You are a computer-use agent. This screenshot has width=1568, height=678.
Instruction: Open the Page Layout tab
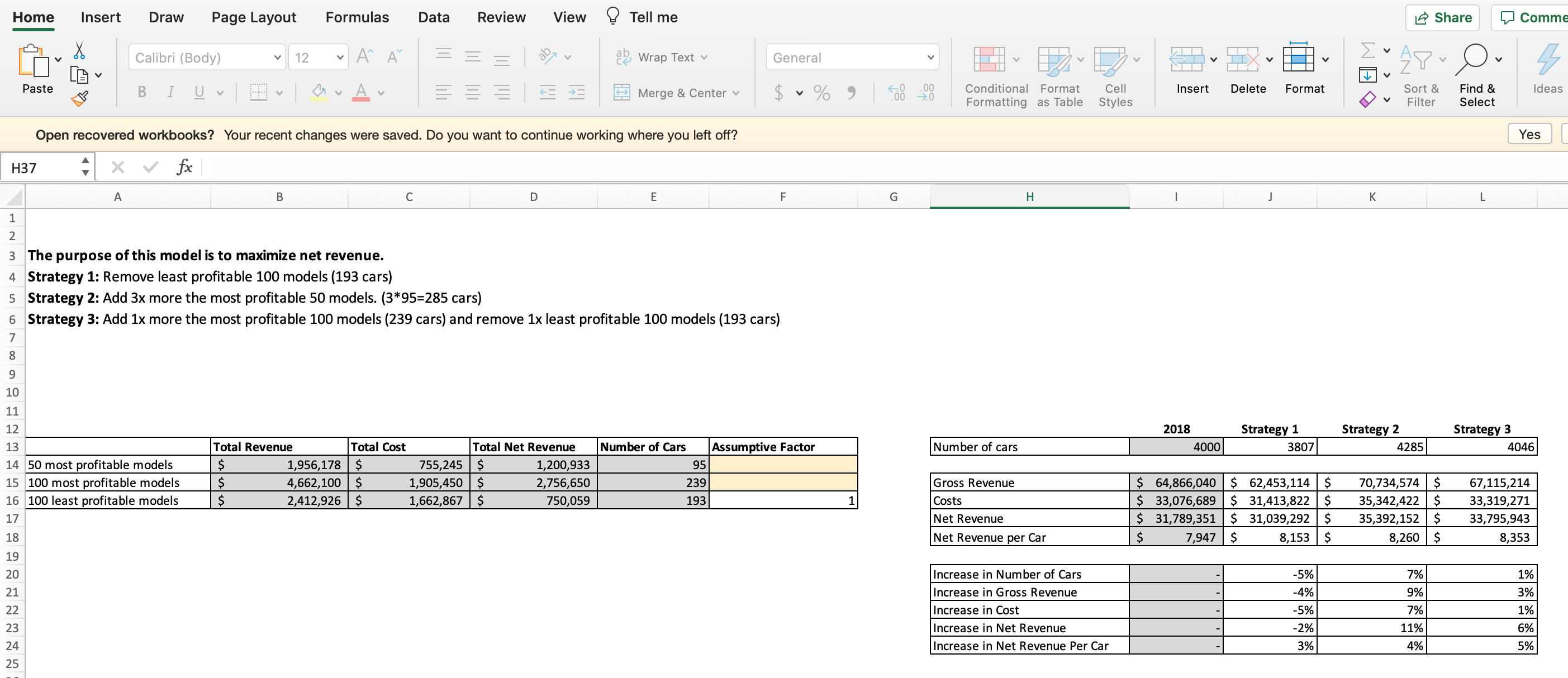(x=253, y=17)
